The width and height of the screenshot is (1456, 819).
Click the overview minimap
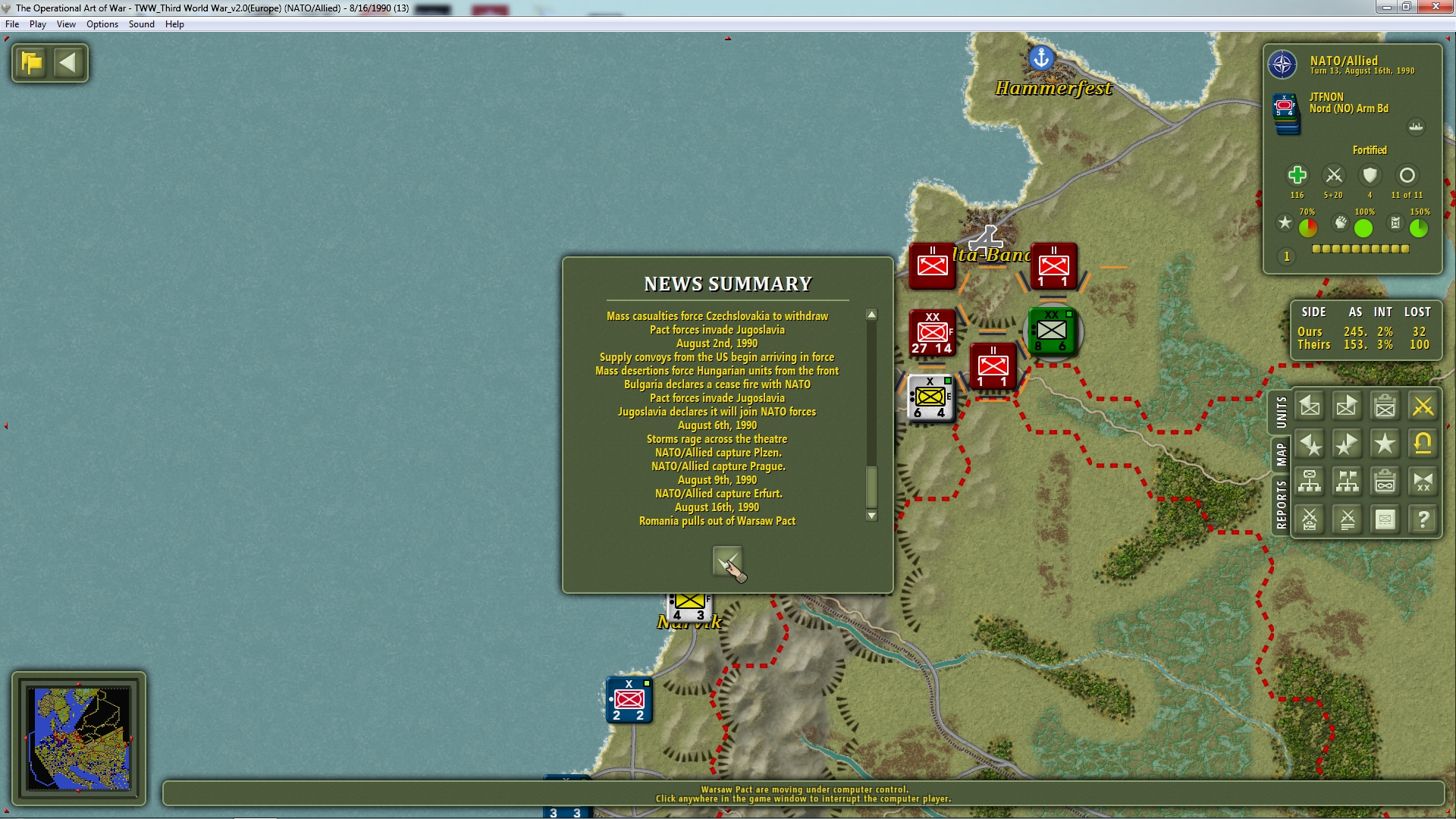point(79,738)
